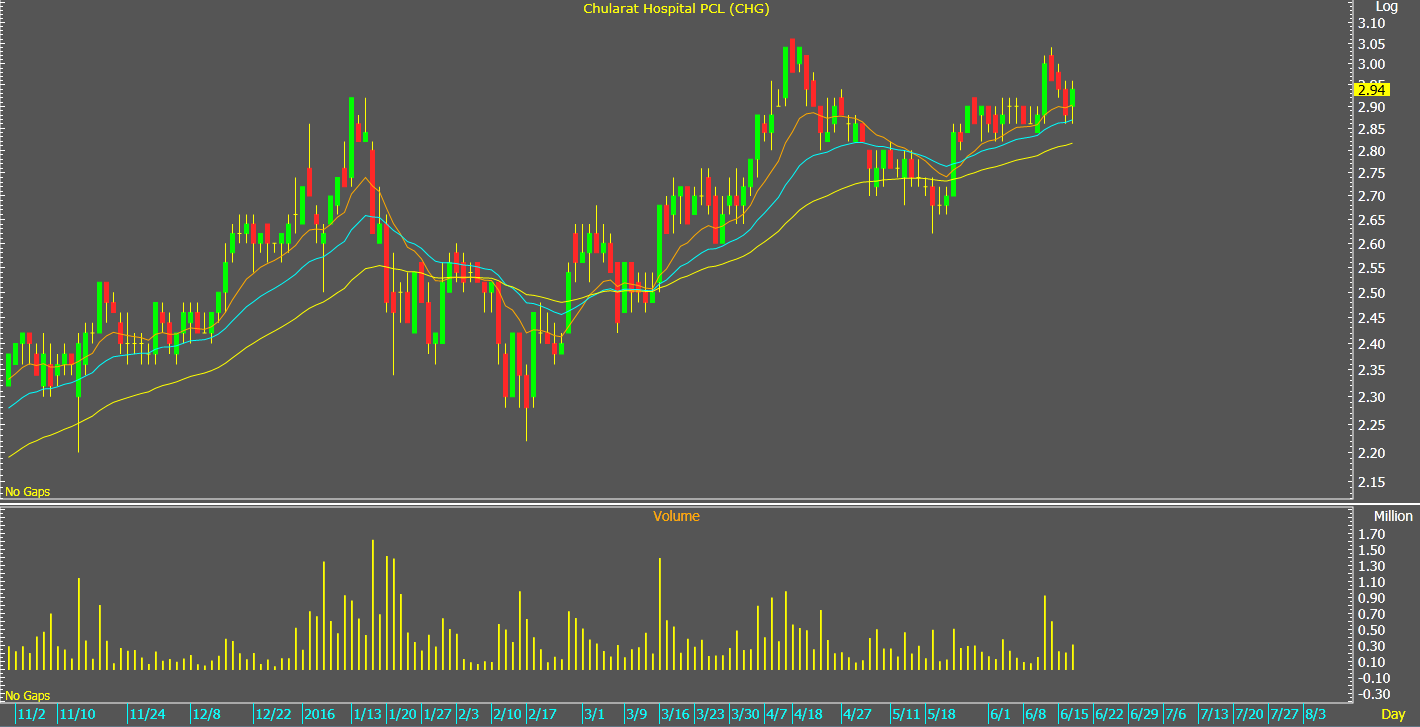
Task: Select the 2.80 price axis label
Action: click(x=1370, y=151)
